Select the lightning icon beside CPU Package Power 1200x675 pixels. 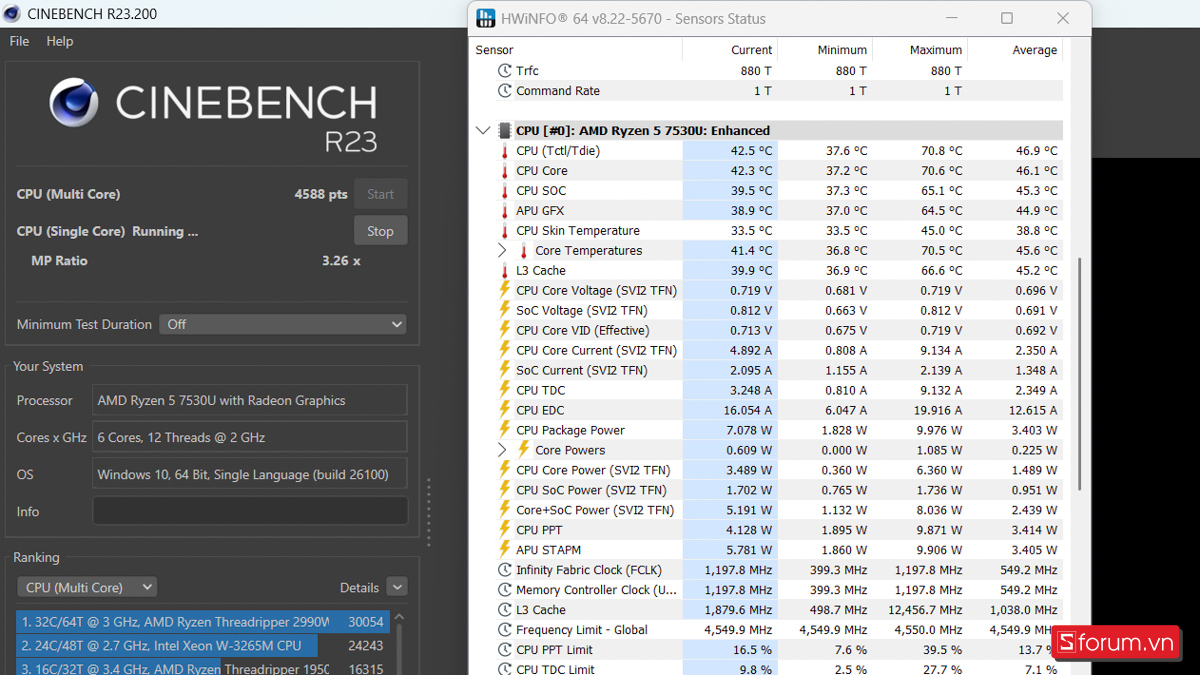coord(504,430)
